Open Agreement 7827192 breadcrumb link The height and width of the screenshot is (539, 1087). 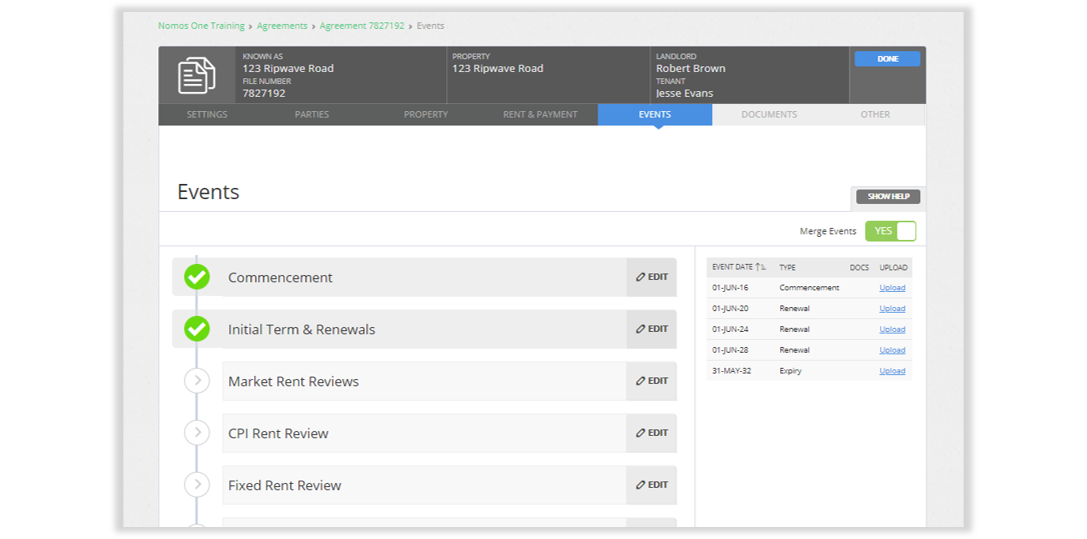[362, 26]
